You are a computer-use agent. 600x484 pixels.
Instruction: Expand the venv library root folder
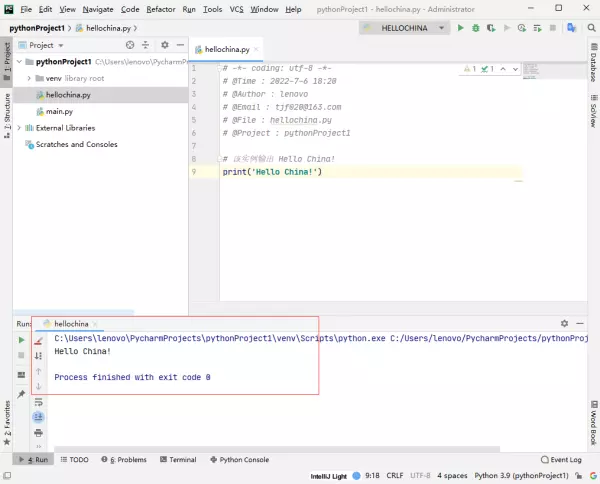(x=29, y=78)
